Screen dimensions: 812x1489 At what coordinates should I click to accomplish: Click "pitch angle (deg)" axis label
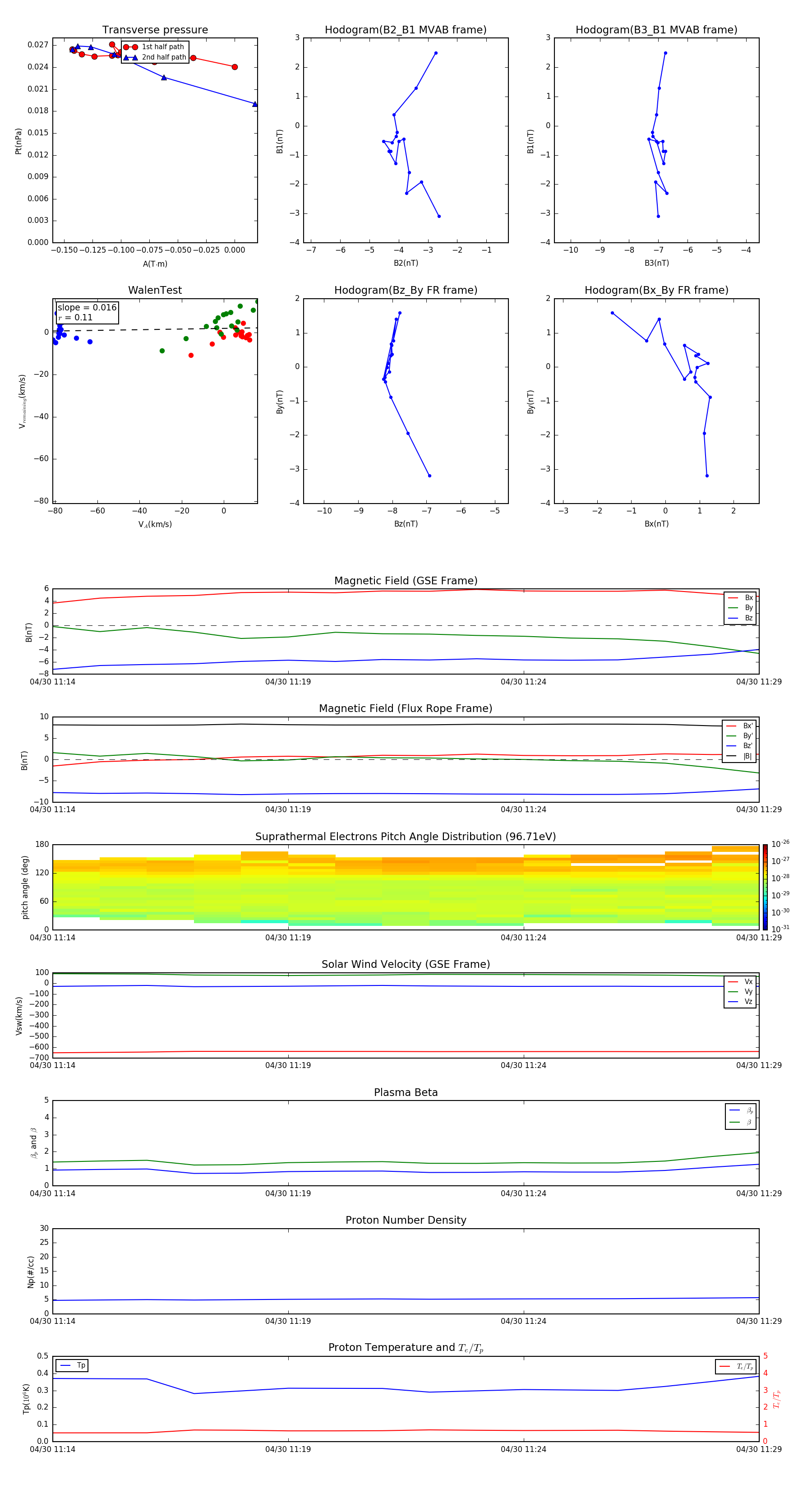click(x=25, y=887)
